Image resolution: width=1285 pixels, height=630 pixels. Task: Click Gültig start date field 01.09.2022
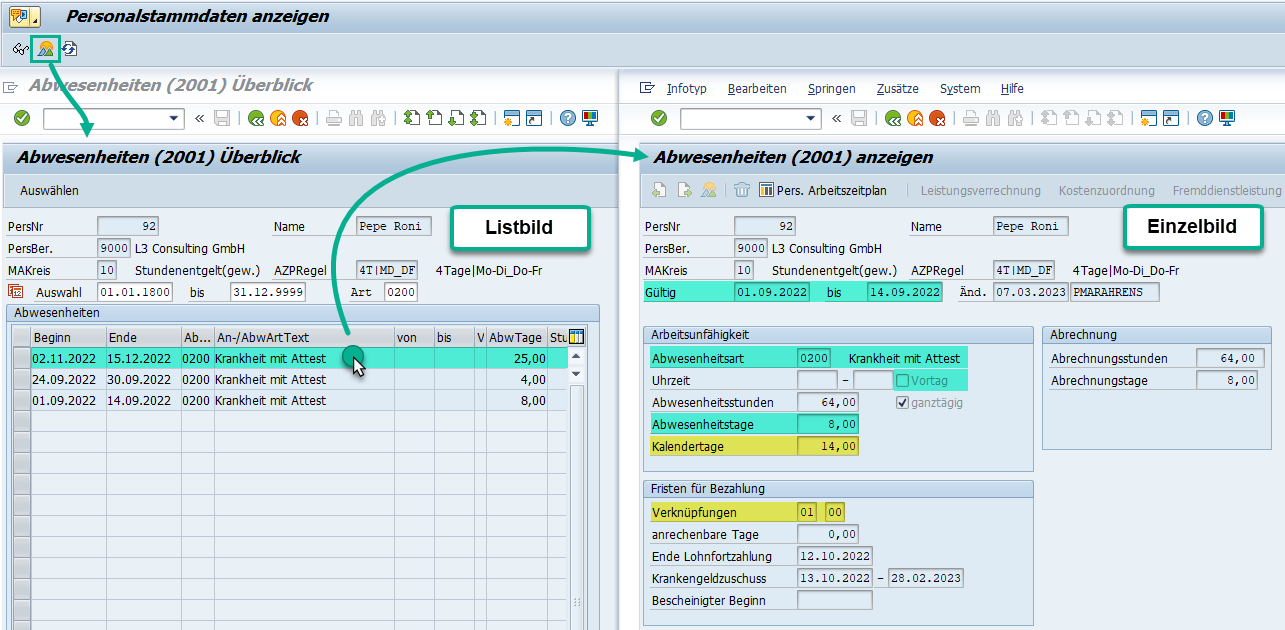(x=772, y=292)
